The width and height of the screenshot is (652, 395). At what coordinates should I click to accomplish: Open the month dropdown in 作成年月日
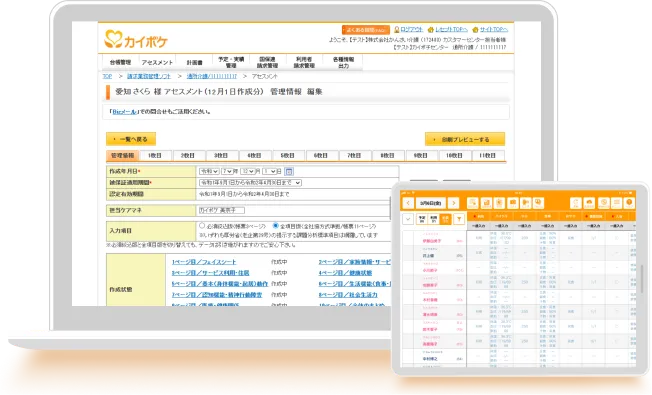pos(248,171)
